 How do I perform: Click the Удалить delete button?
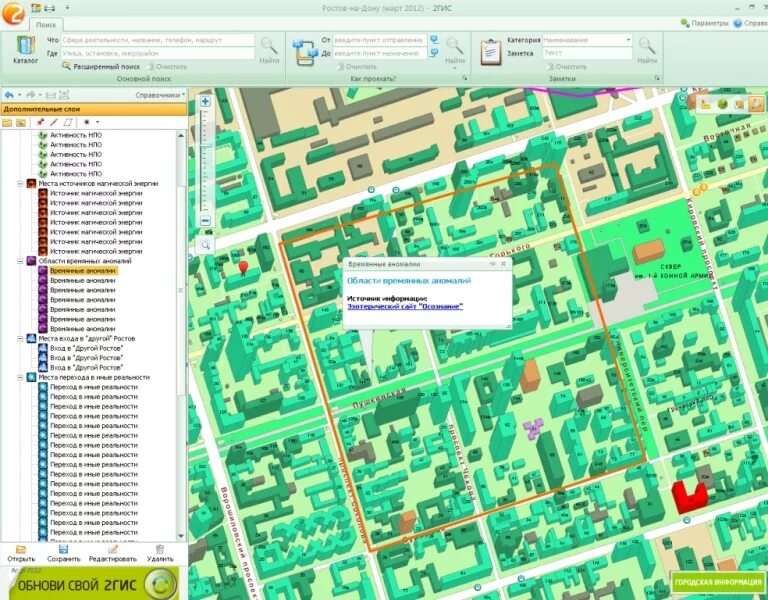160,553
